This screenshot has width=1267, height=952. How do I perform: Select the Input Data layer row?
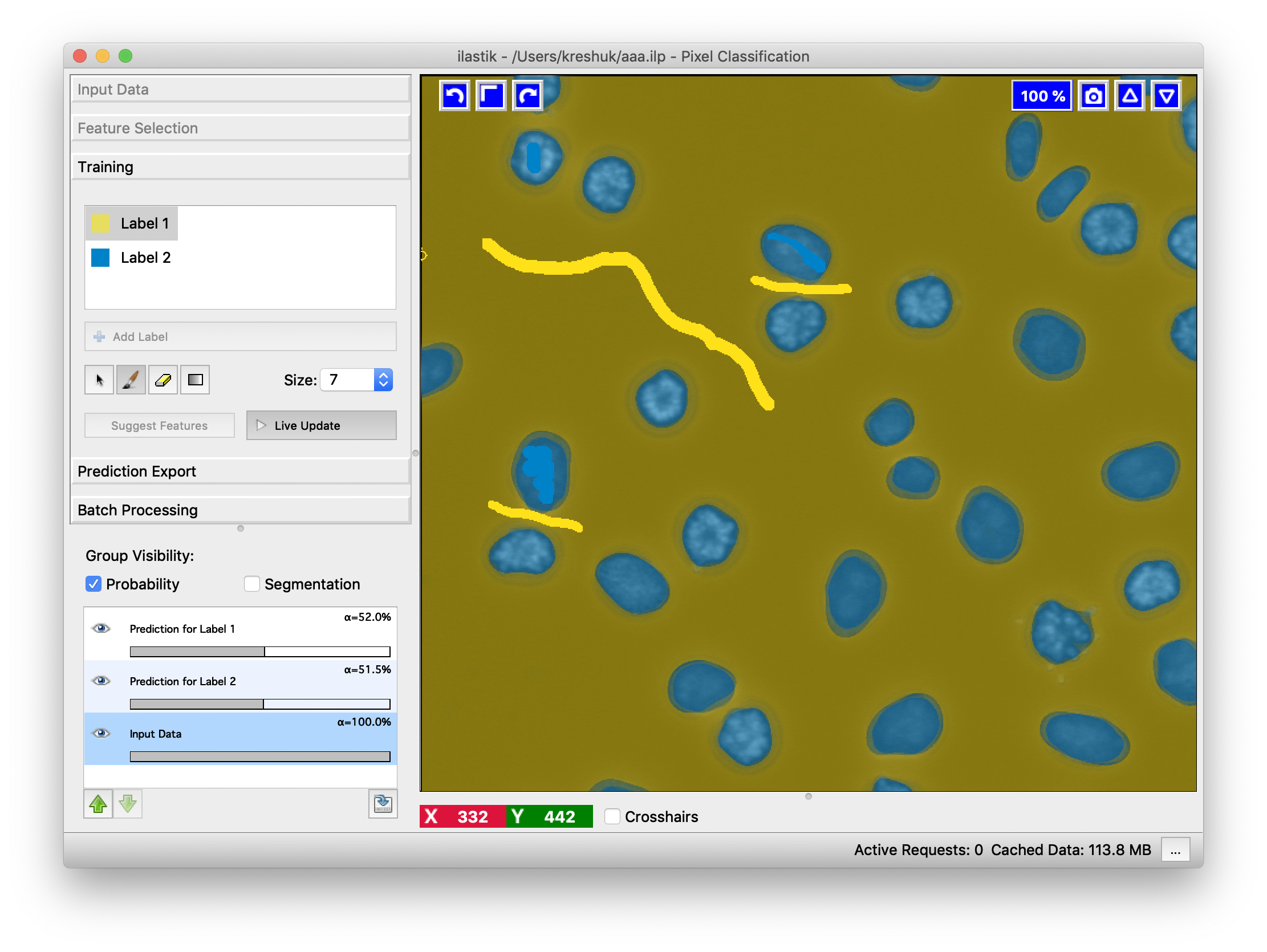(241, 739)
